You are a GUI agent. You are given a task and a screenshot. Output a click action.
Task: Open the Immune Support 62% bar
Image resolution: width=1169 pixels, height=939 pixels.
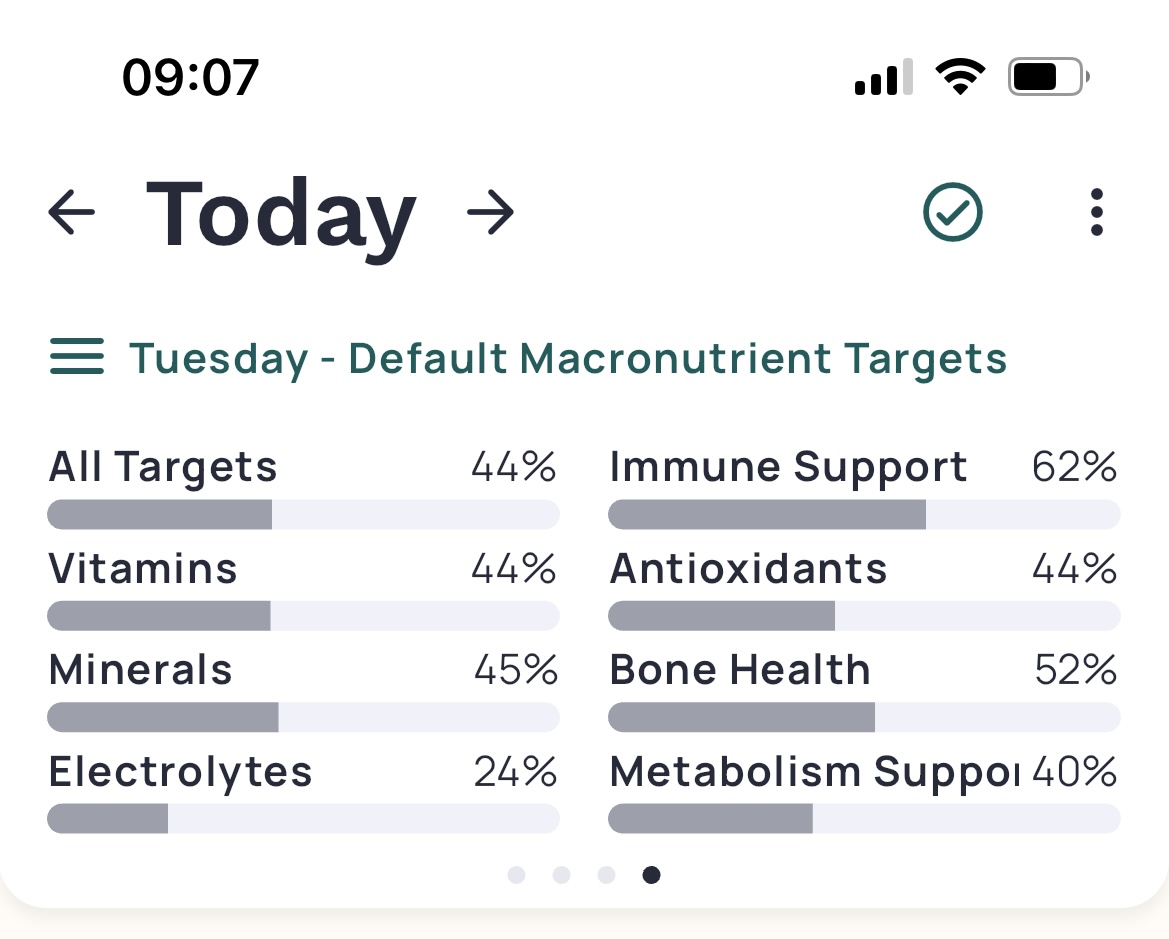[x=864, y=515]
